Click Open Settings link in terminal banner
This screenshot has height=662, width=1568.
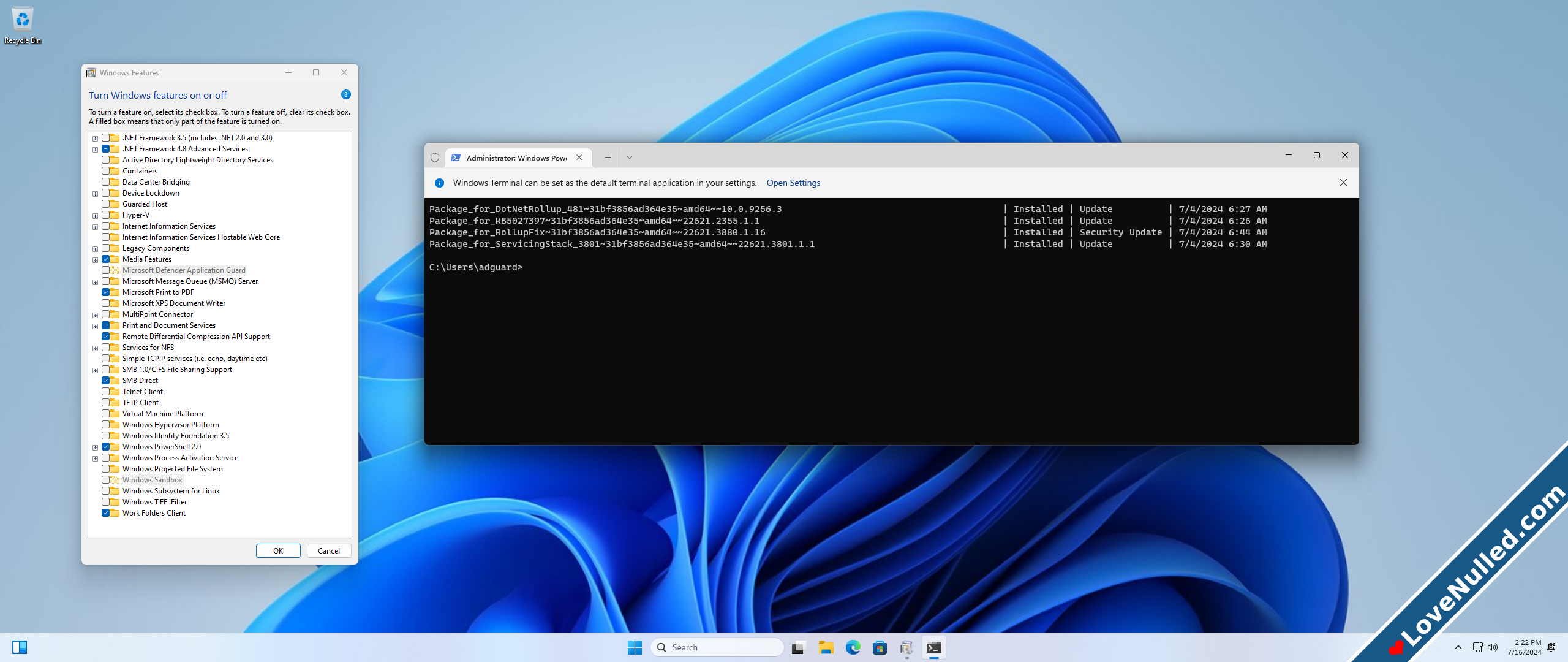point(793,183)
